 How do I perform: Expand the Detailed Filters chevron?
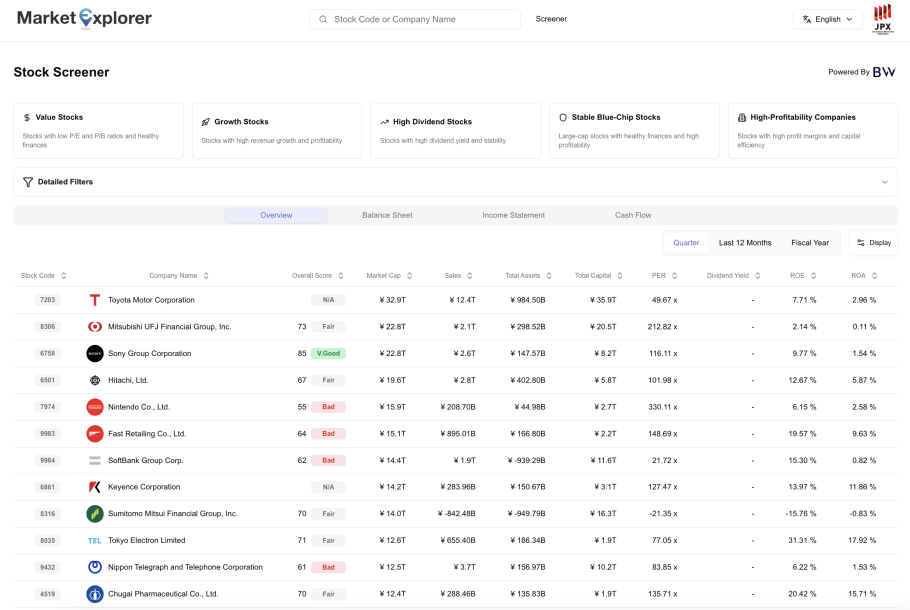click(884, 182)
